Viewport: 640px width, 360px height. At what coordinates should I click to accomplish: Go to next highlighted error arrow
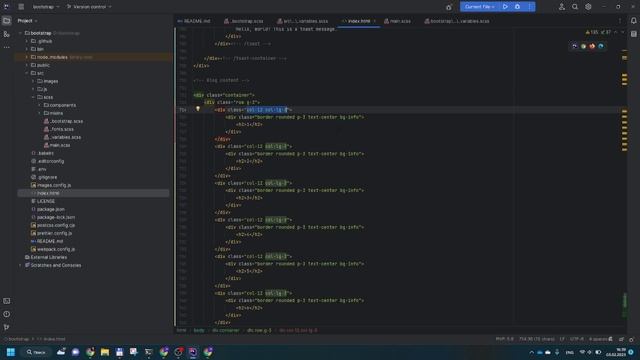point(622,32)
